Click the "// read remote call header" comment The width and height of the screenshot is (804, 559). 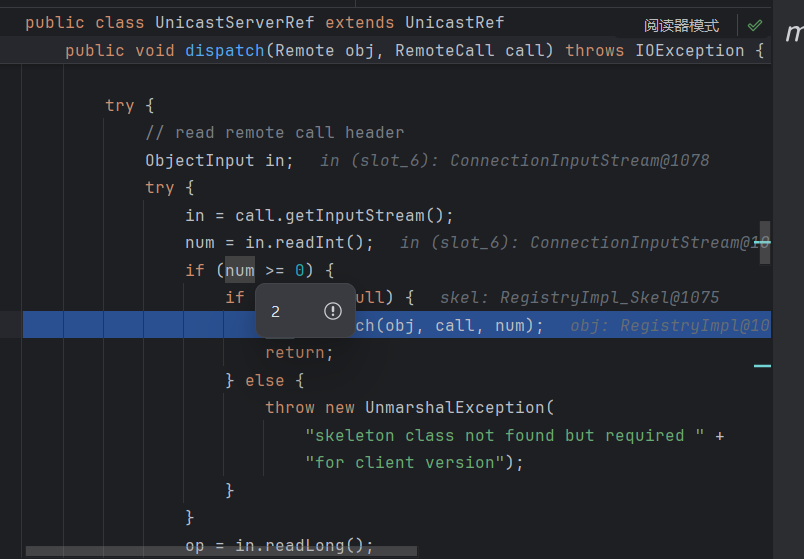click(274, 132)
